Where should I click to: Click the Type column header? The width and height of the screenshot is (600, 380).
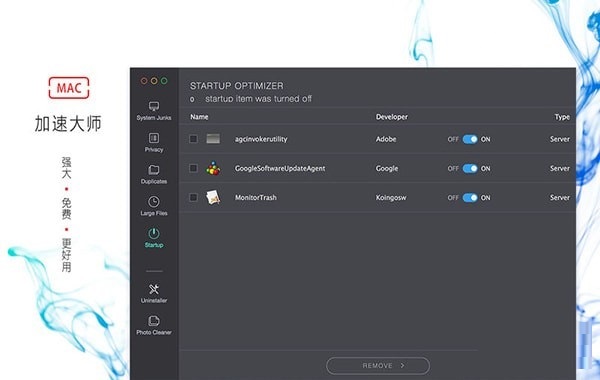(562, 117)
